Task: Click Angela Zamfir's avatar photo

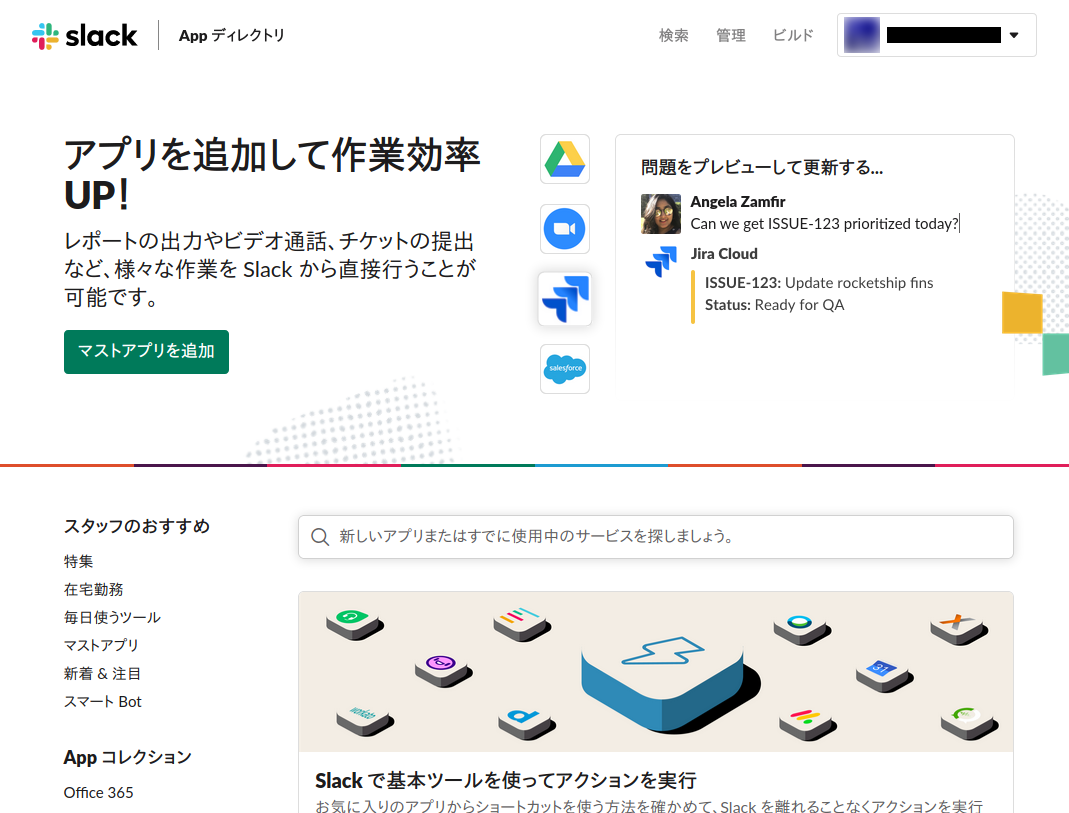Action: coord(661,213)
